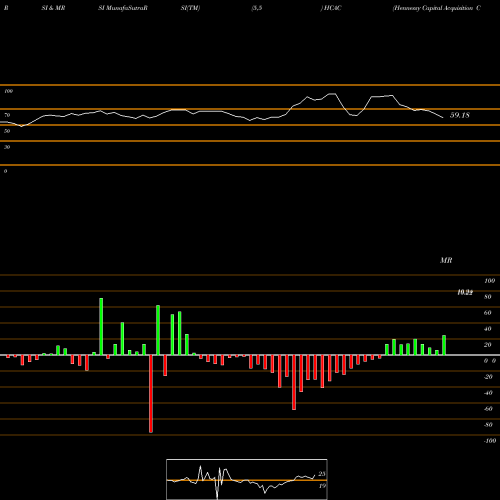The width and height of the screenshot is (500, 500).
Task: Click the 30 label on RSI axis
Action: click(x=7, y=147)
